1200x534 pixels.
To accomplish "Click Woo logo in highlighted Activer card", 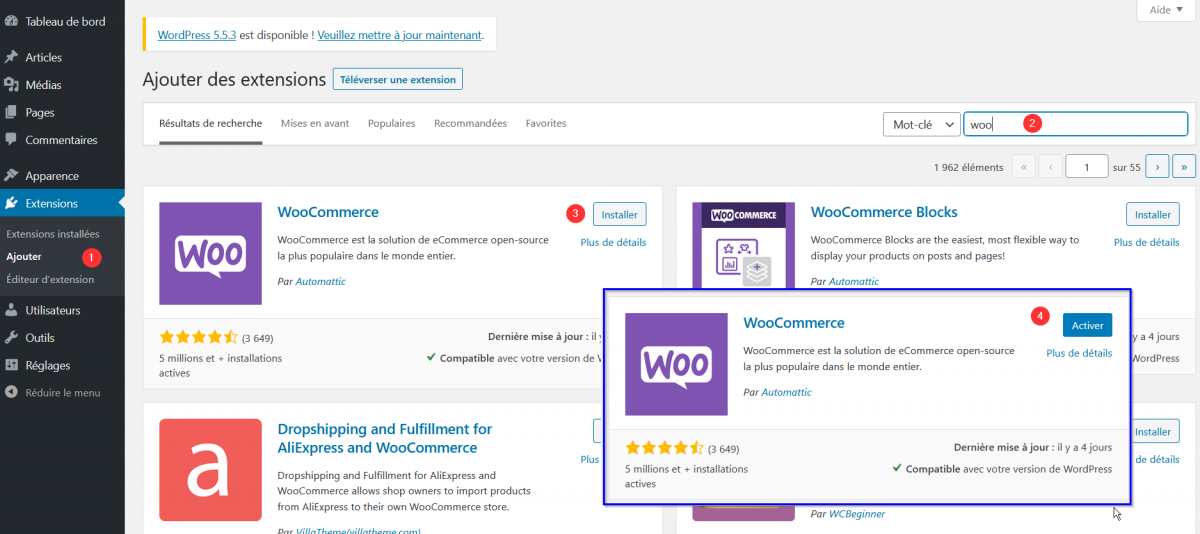I will (676, 364).
